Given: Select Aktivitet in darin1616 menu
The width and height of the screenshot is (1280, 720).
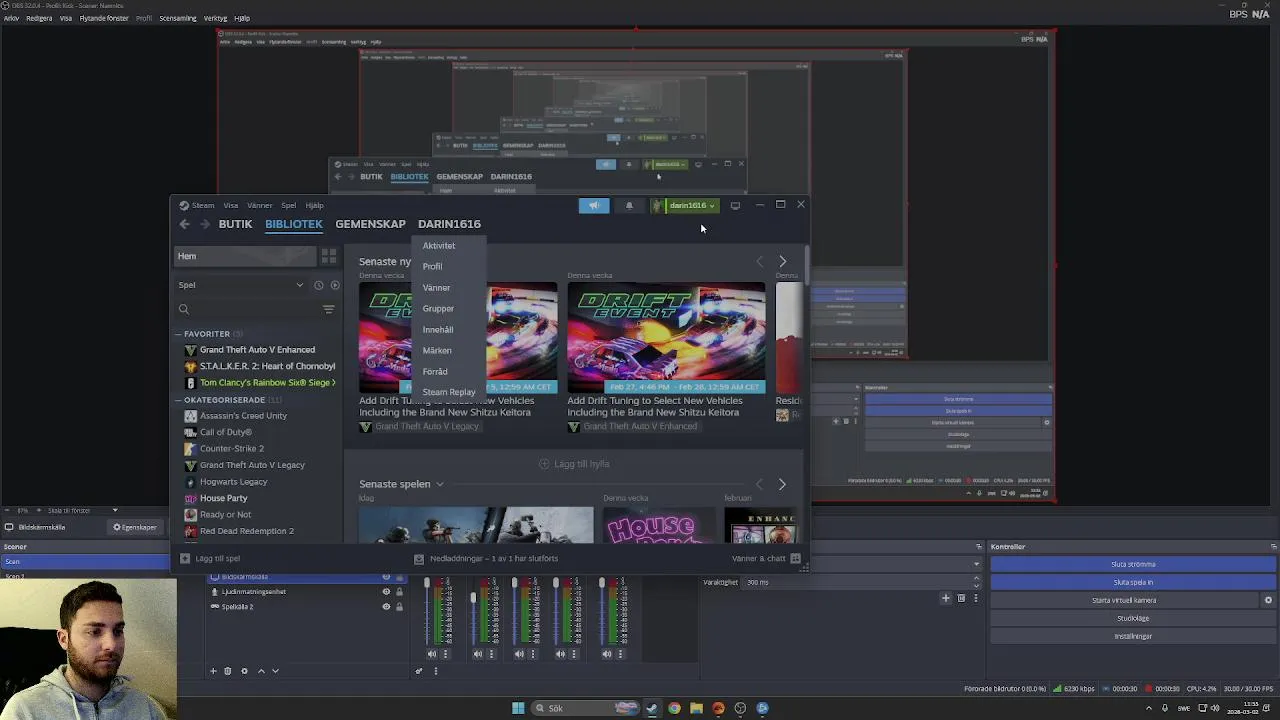Looking at the screenshot, I should pyautogui.click(x=439, y=246).
